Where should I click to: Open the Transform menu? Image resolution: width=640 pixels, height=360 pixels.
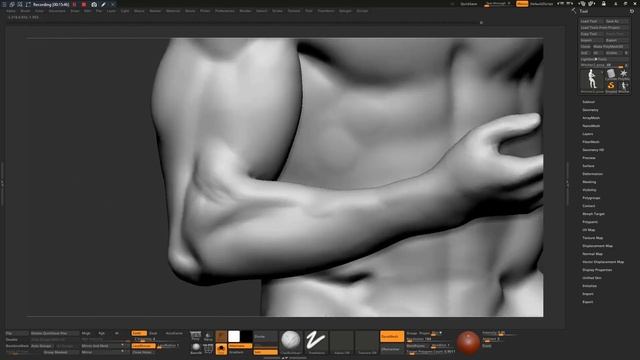(326, 11)
